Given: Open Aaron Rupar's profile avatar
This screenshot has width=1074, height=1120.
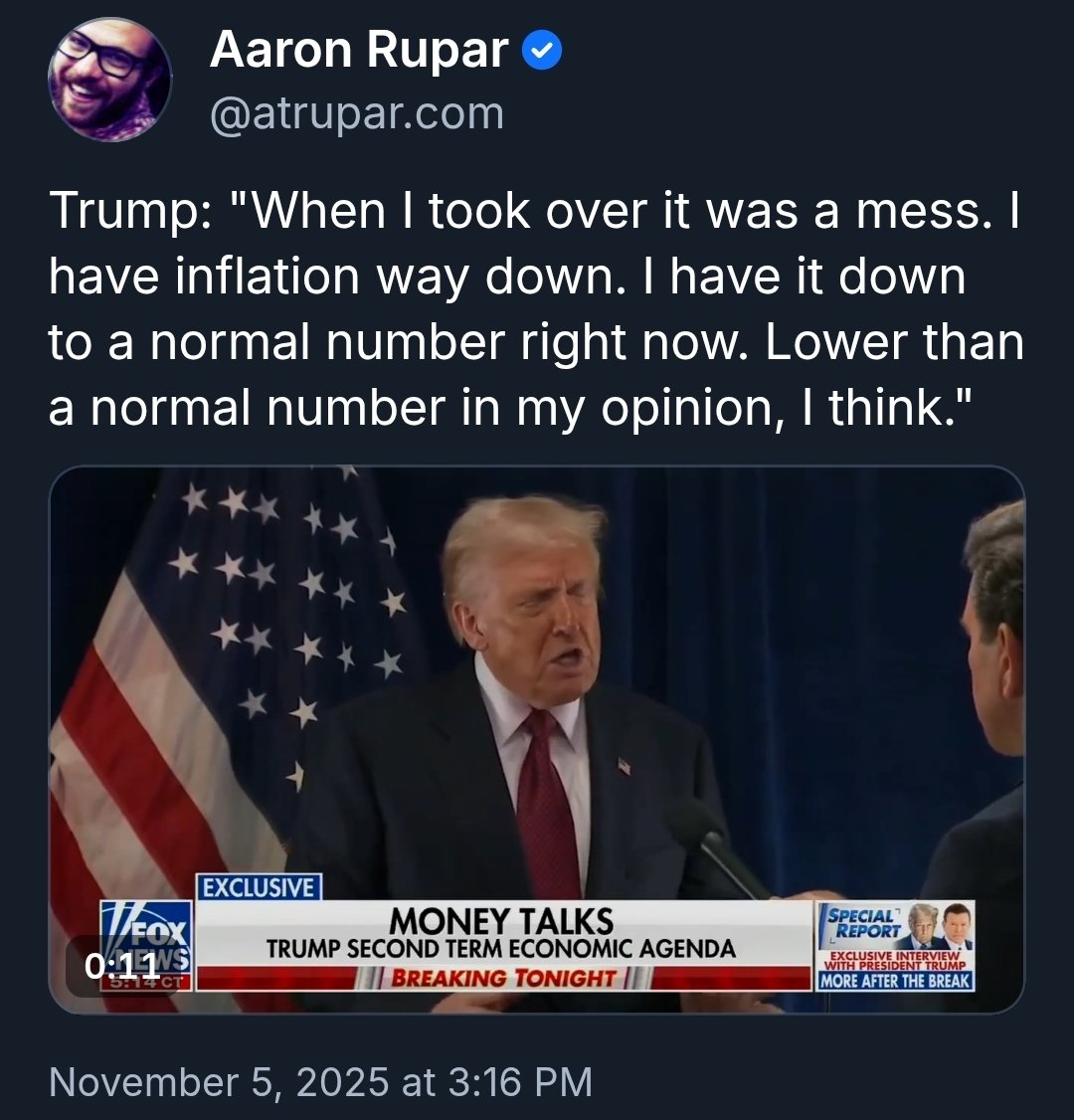Looking at the screenshot, I should tap(110, 80).
